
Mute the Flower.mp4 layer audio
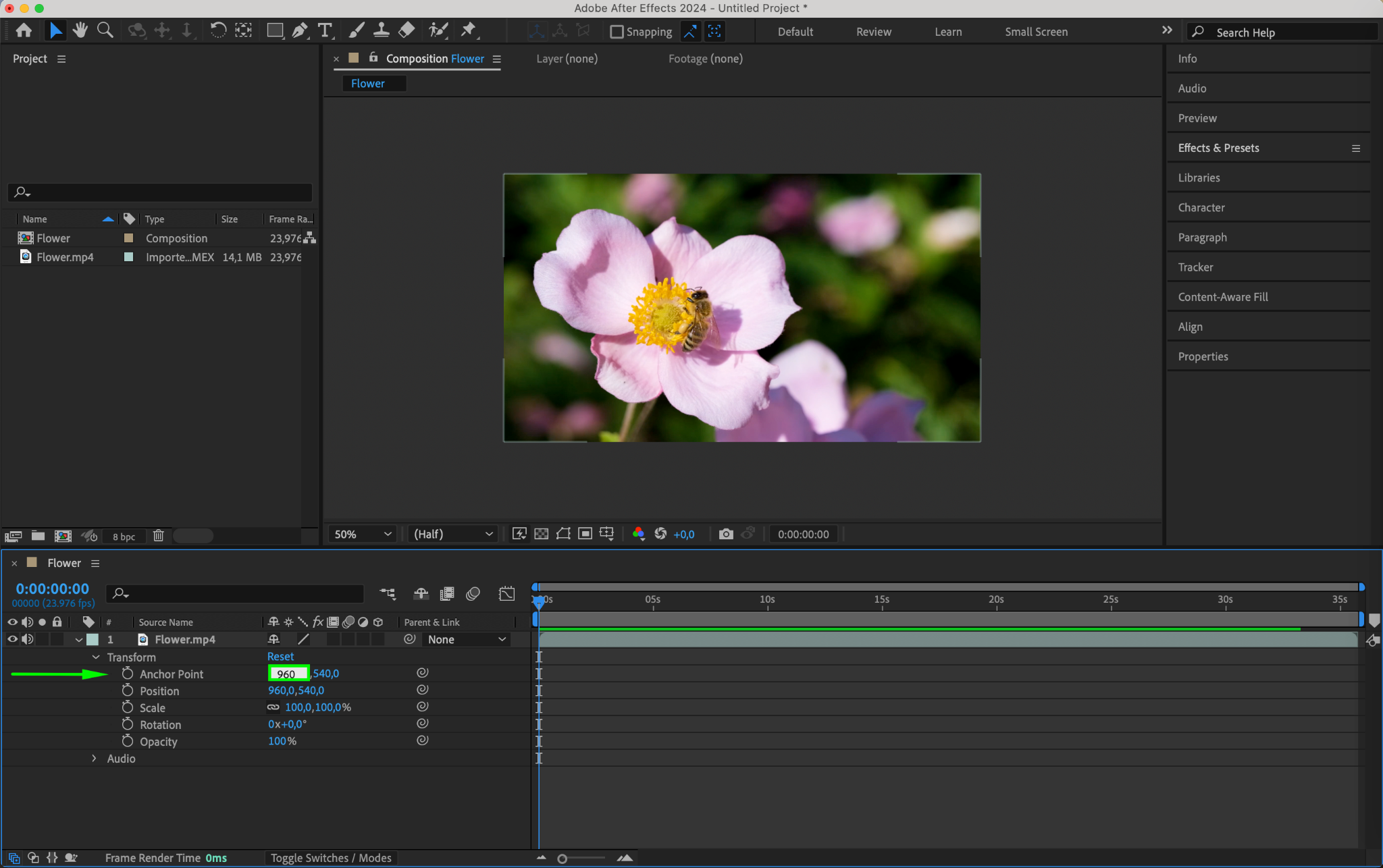[28, 639]
